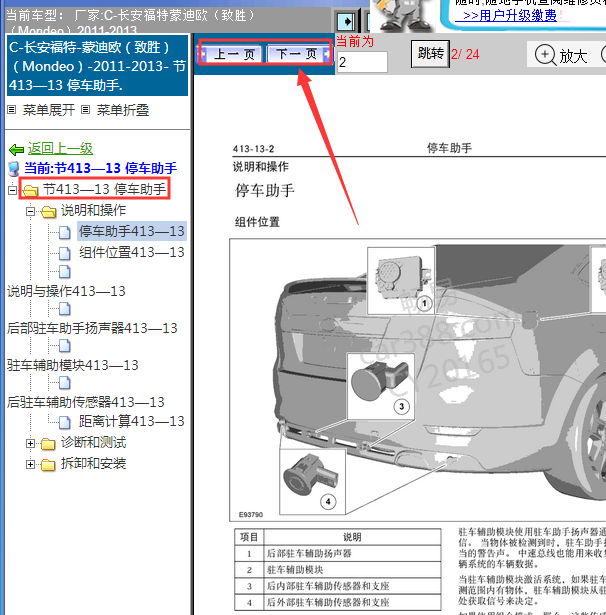Click the 拆卸和安装 folder icon
This screenshot has width=606, height=615.
point(48,465)
